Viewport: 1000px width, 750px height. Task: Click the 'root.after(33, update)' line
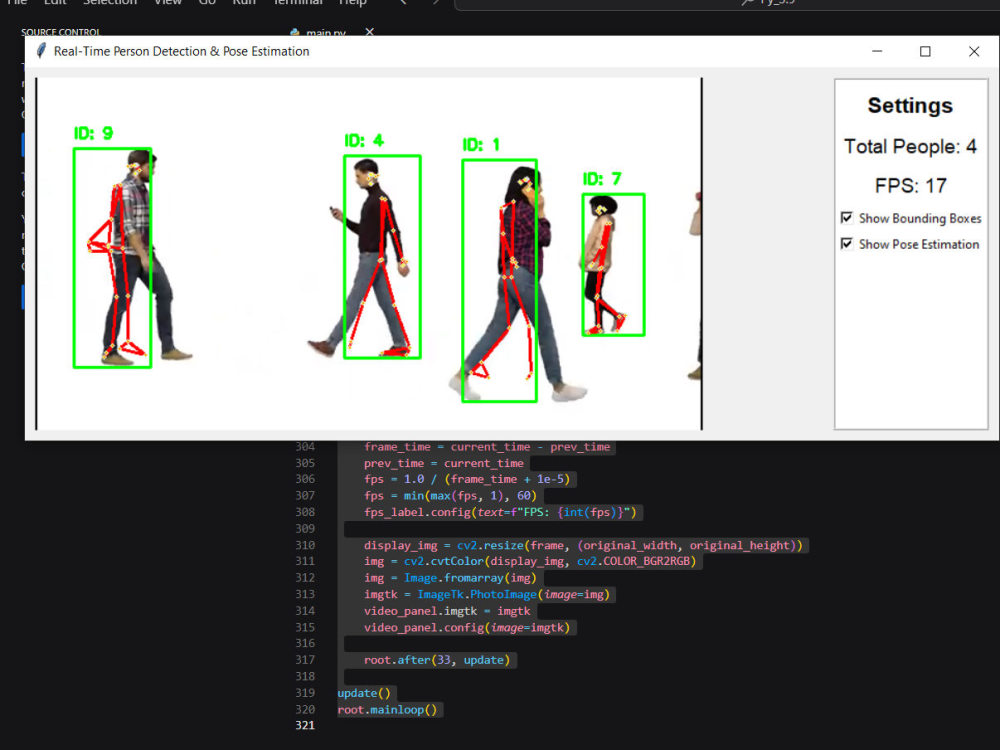(x=437, y=660)
